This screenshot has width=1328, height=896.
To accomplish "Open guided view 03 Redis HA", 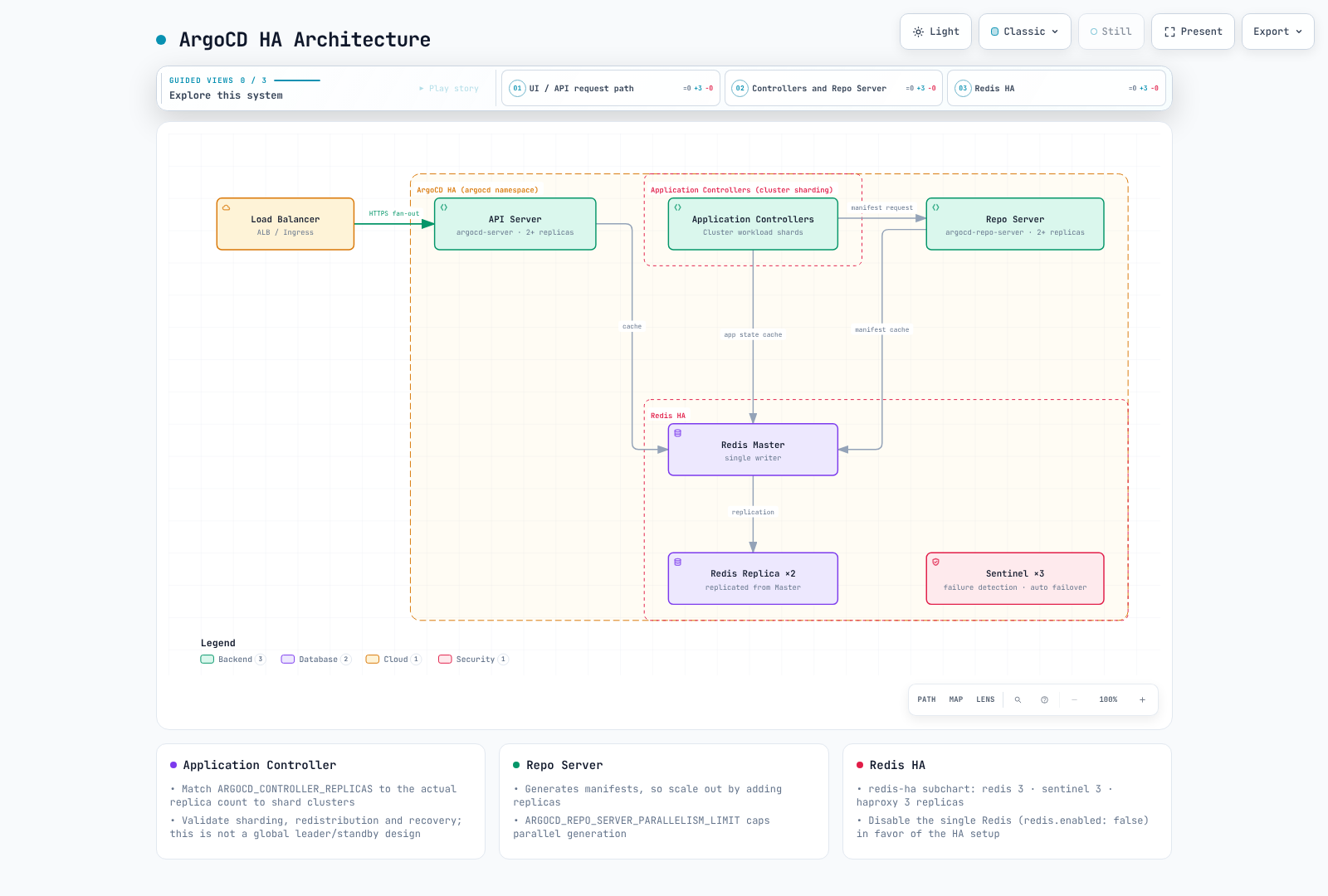I will (1056, 88).
